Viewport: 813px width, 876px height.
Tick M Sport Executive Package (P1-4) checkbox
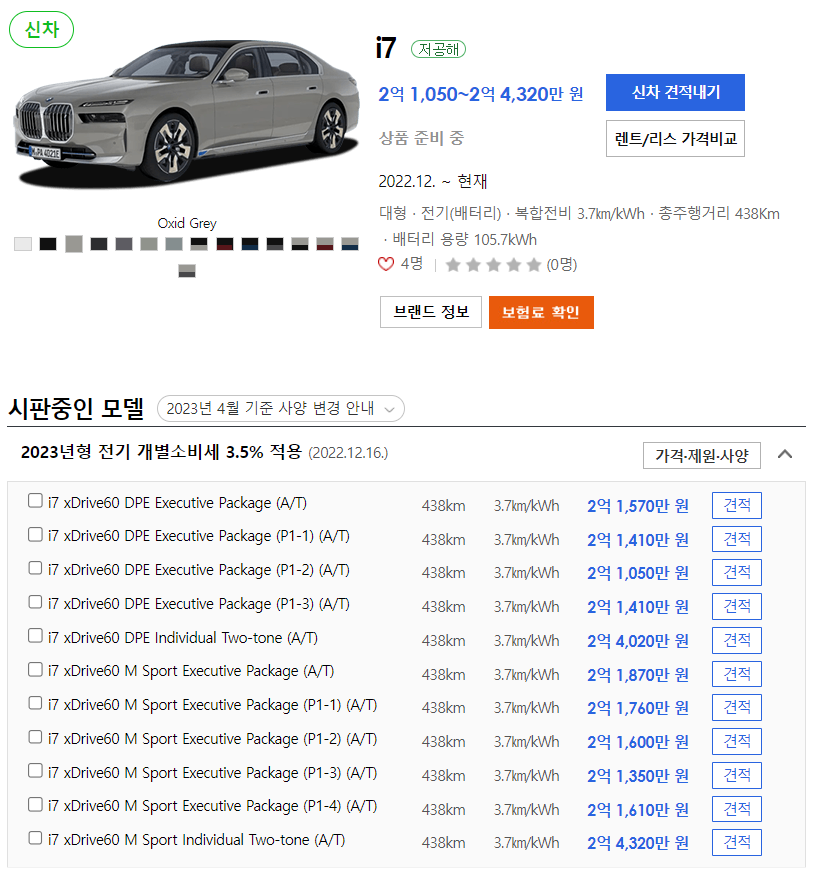coord(35,804)
